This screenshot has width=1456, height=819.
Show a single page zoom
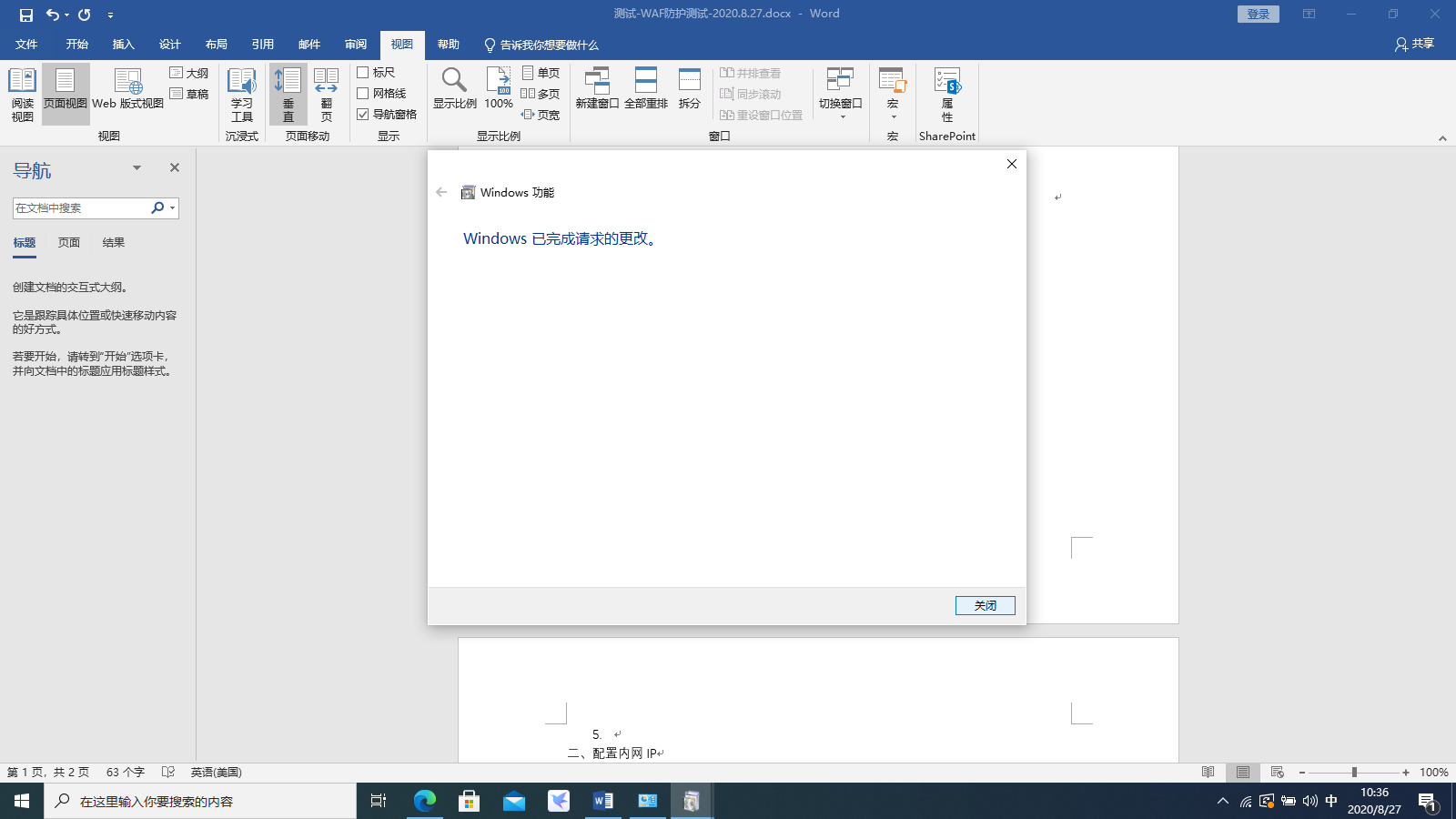[x=541, y=73]
